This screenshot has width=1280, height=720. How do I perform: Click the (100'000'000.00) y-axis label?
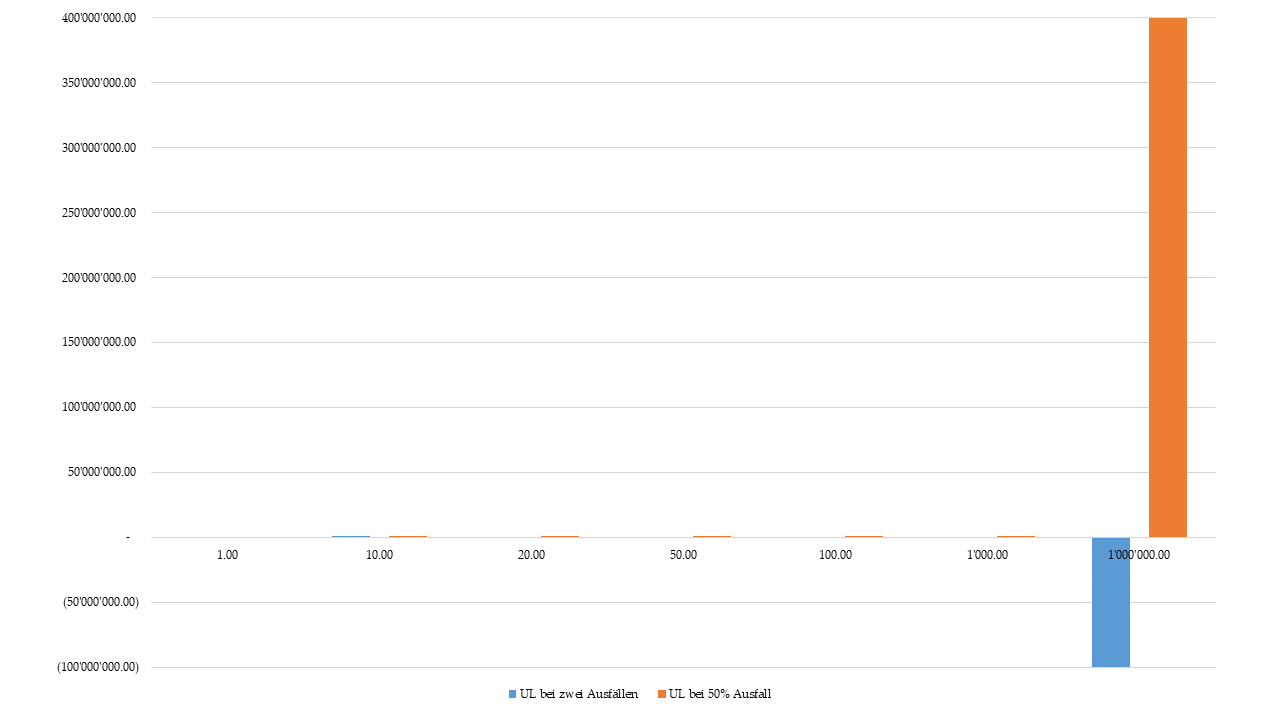[98, 668]
